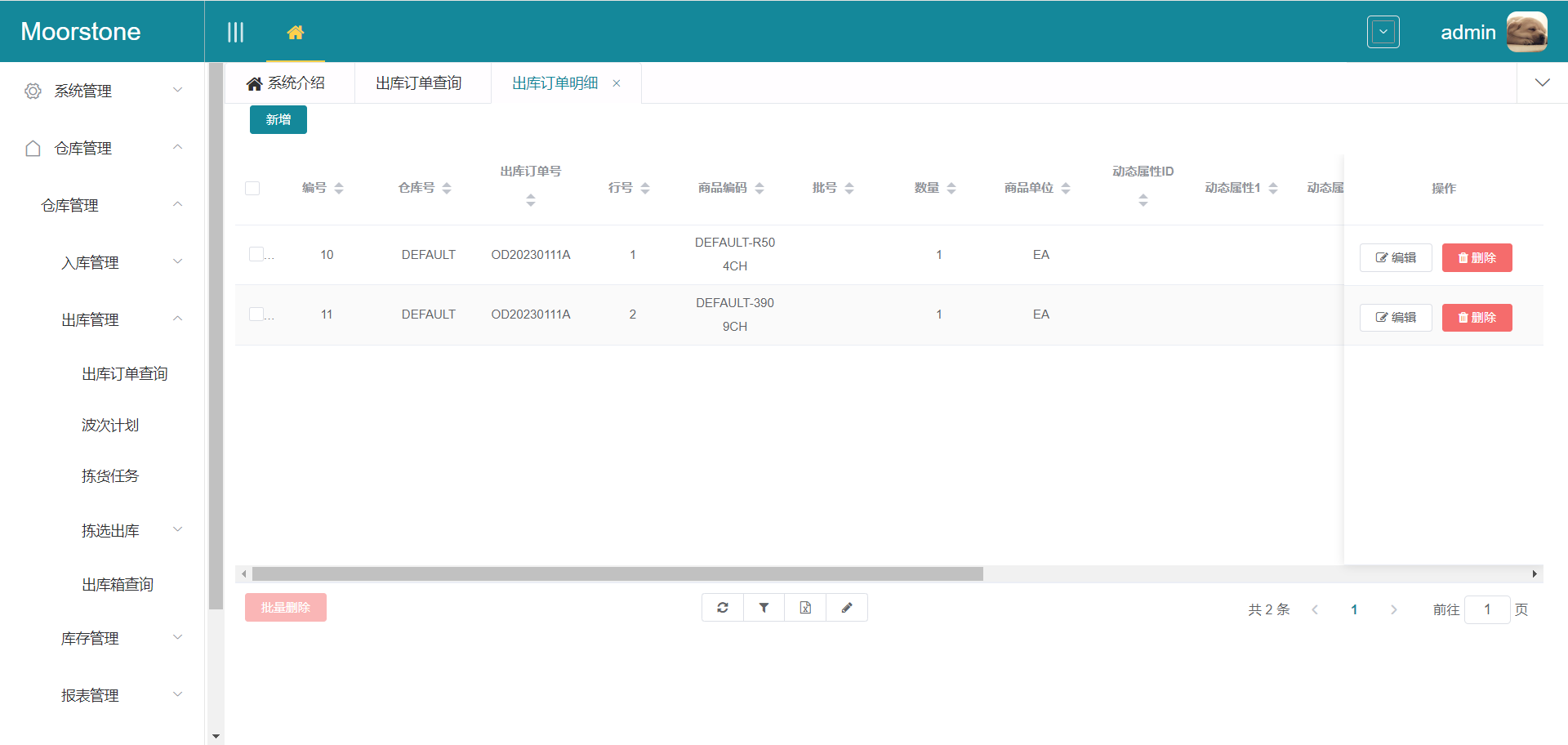Open the tabs dropdown chevron at right
The height and width of the screenshot is (745, 1568).
[x=1542, y=83]
